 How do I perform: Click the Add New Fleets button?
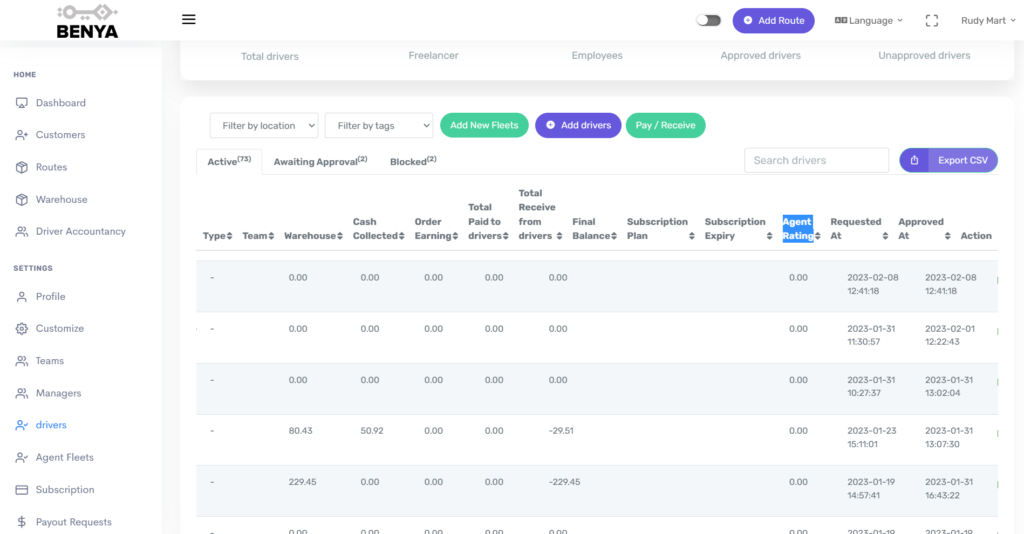[x=484, y=125]
